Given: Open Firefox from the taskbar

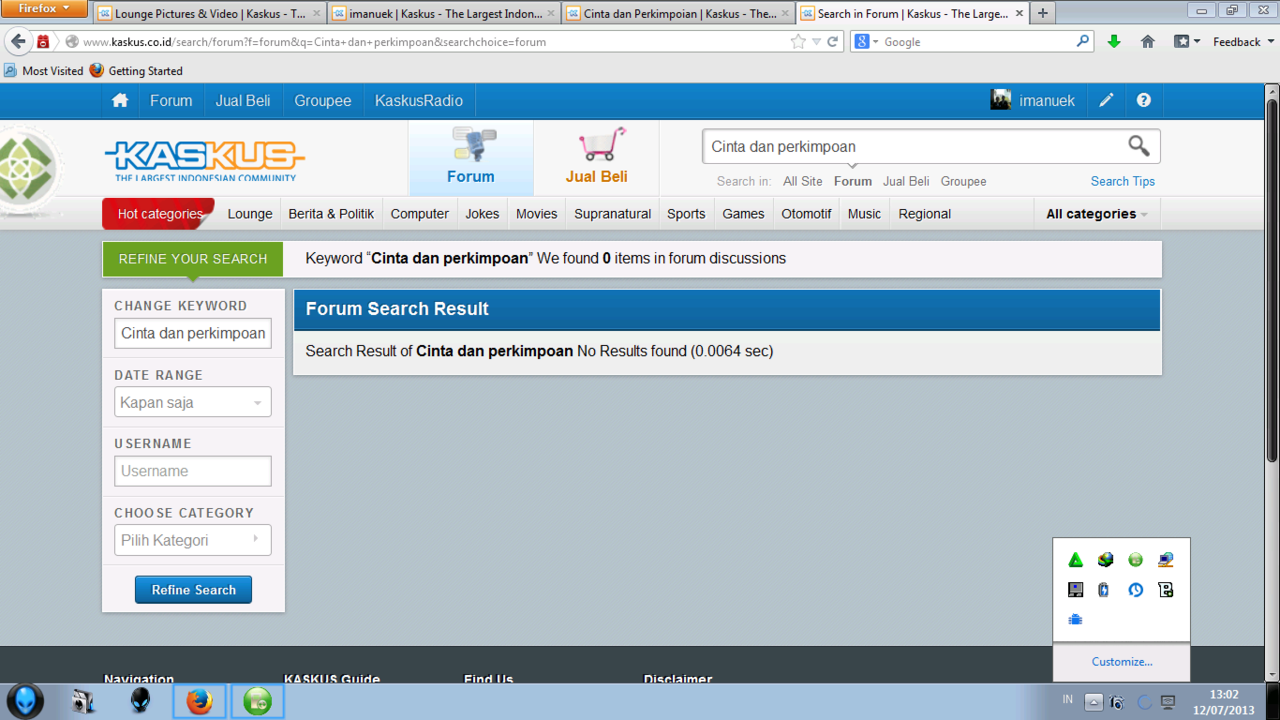Looking at the screenshot, I should [x=199, y=702].
